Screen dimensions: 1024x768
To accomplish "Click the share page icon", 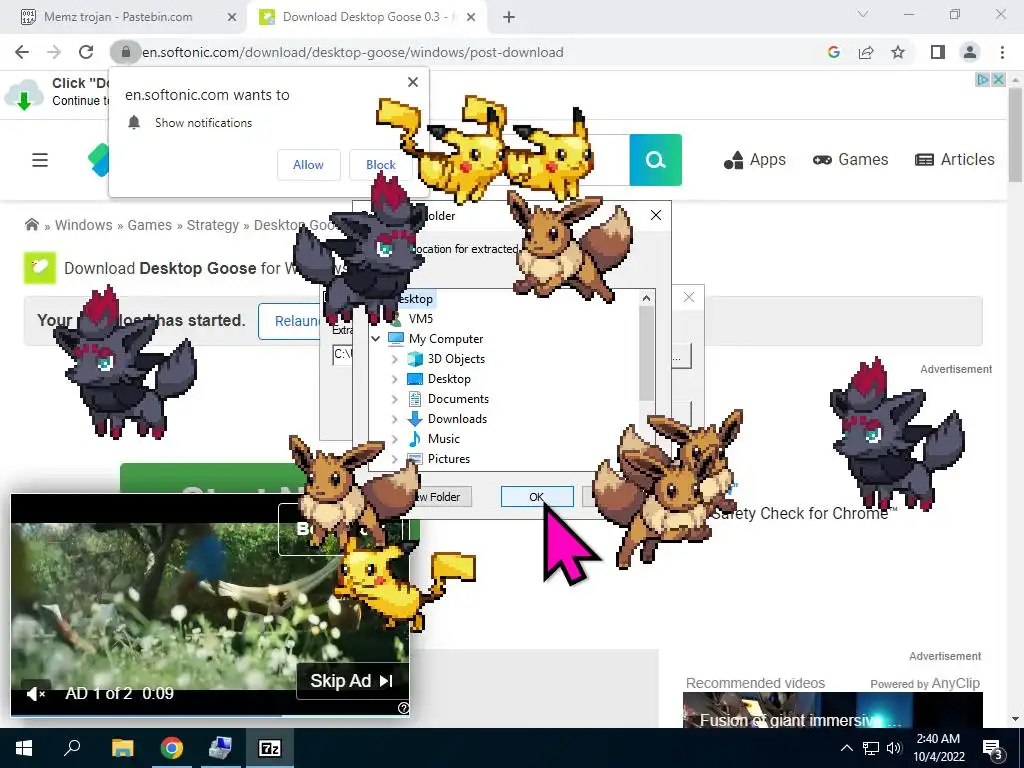I will [866, 52].
